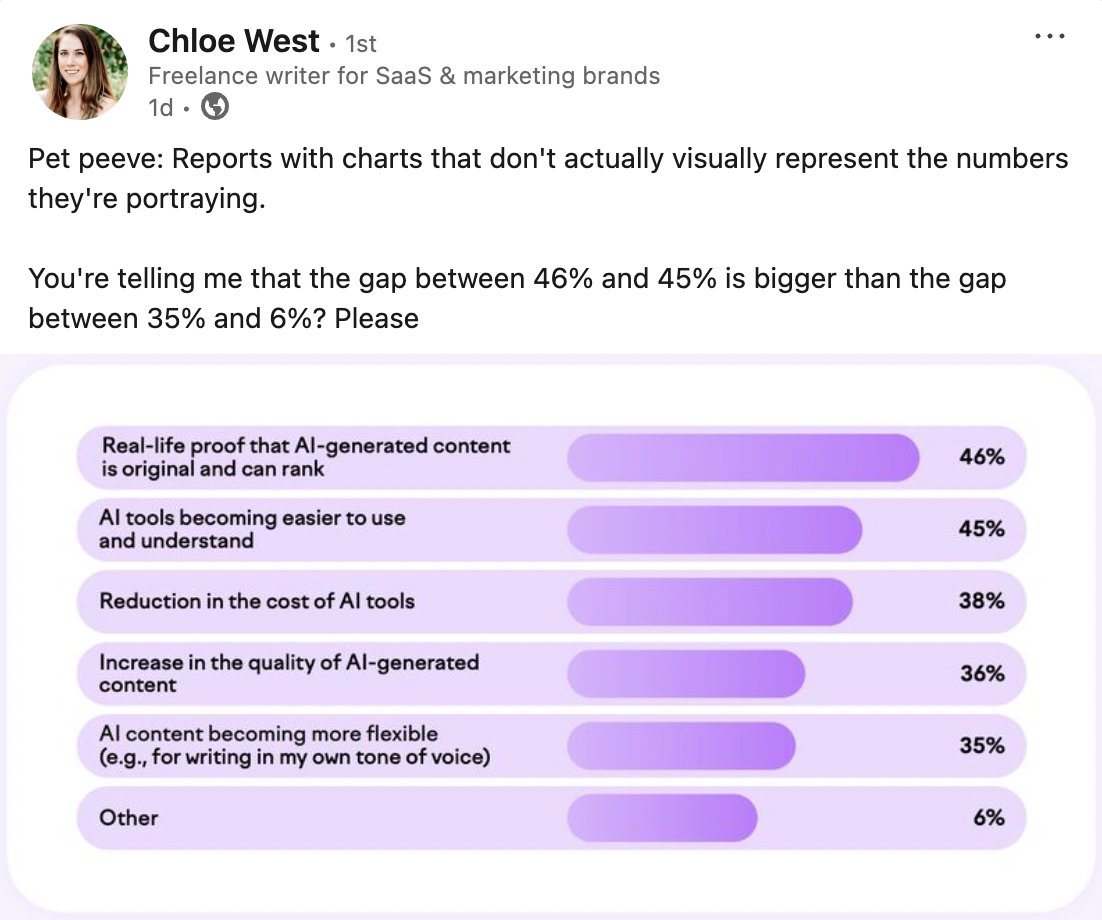Select the 'You're telling me' paragraph text
Screen dimensions: 1102x920
(x=517, y=298)
